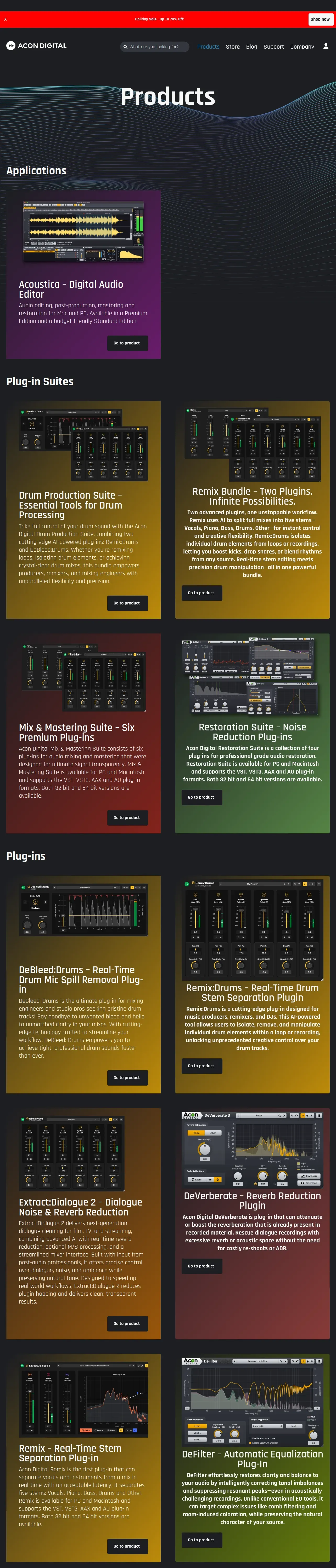Open the Support menu item

point(274,47)
